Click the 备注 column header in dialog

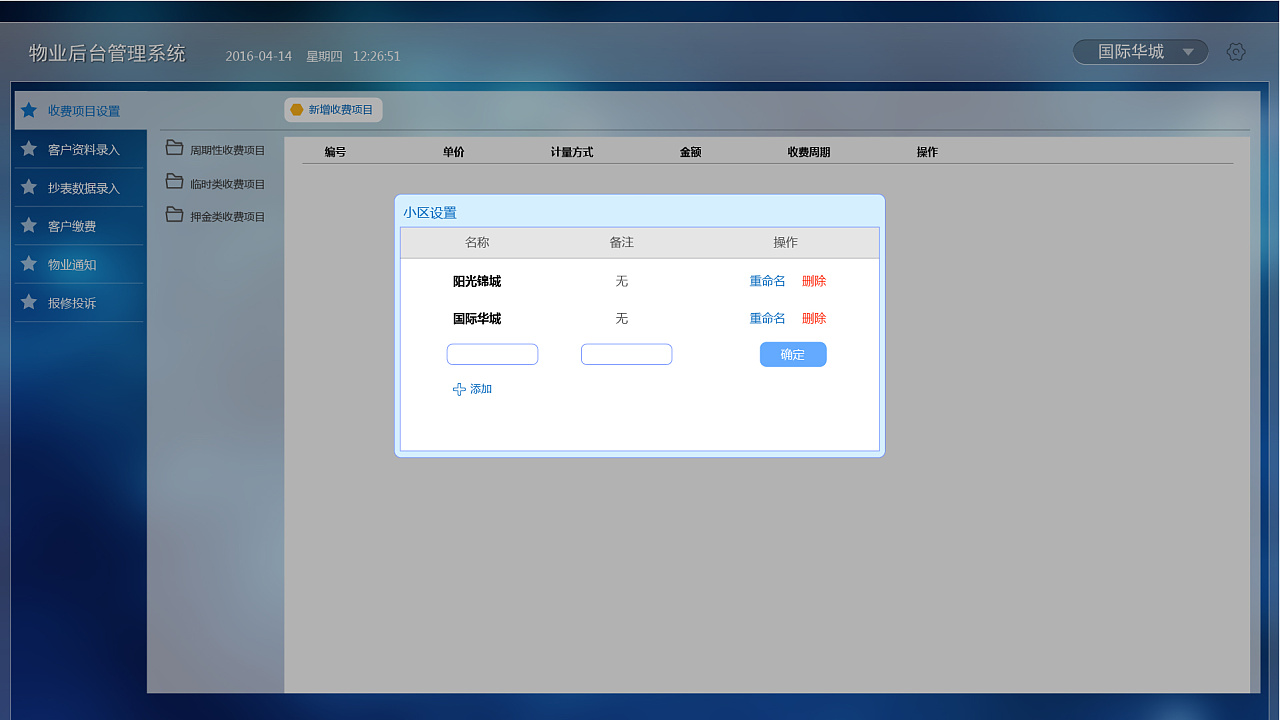click(x=621, y=242)
